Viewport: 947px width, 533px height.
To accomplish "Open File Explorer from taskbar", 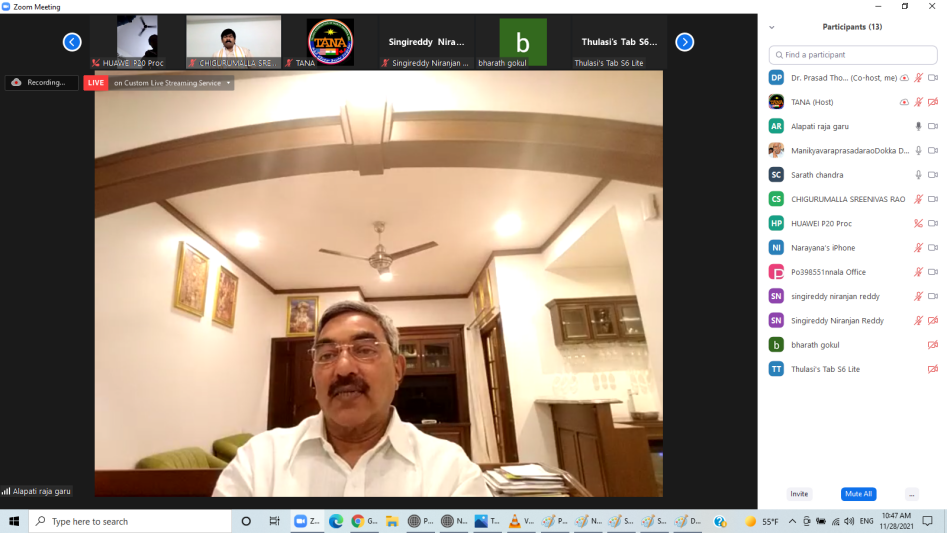I will click(392, 521).
